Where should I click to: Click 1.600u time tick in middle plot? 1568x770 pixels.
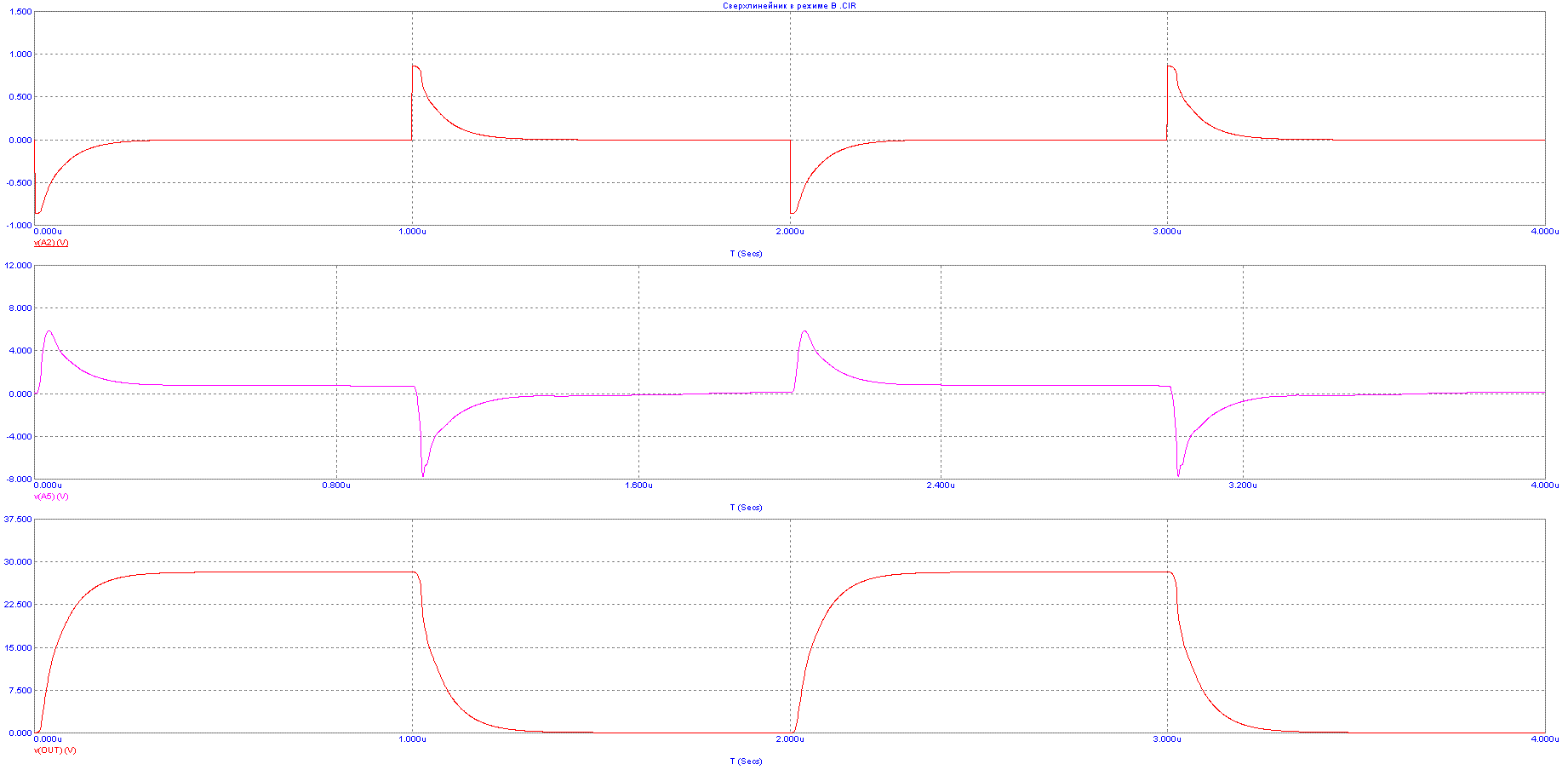pyautogui.click(x=638, y=486)
